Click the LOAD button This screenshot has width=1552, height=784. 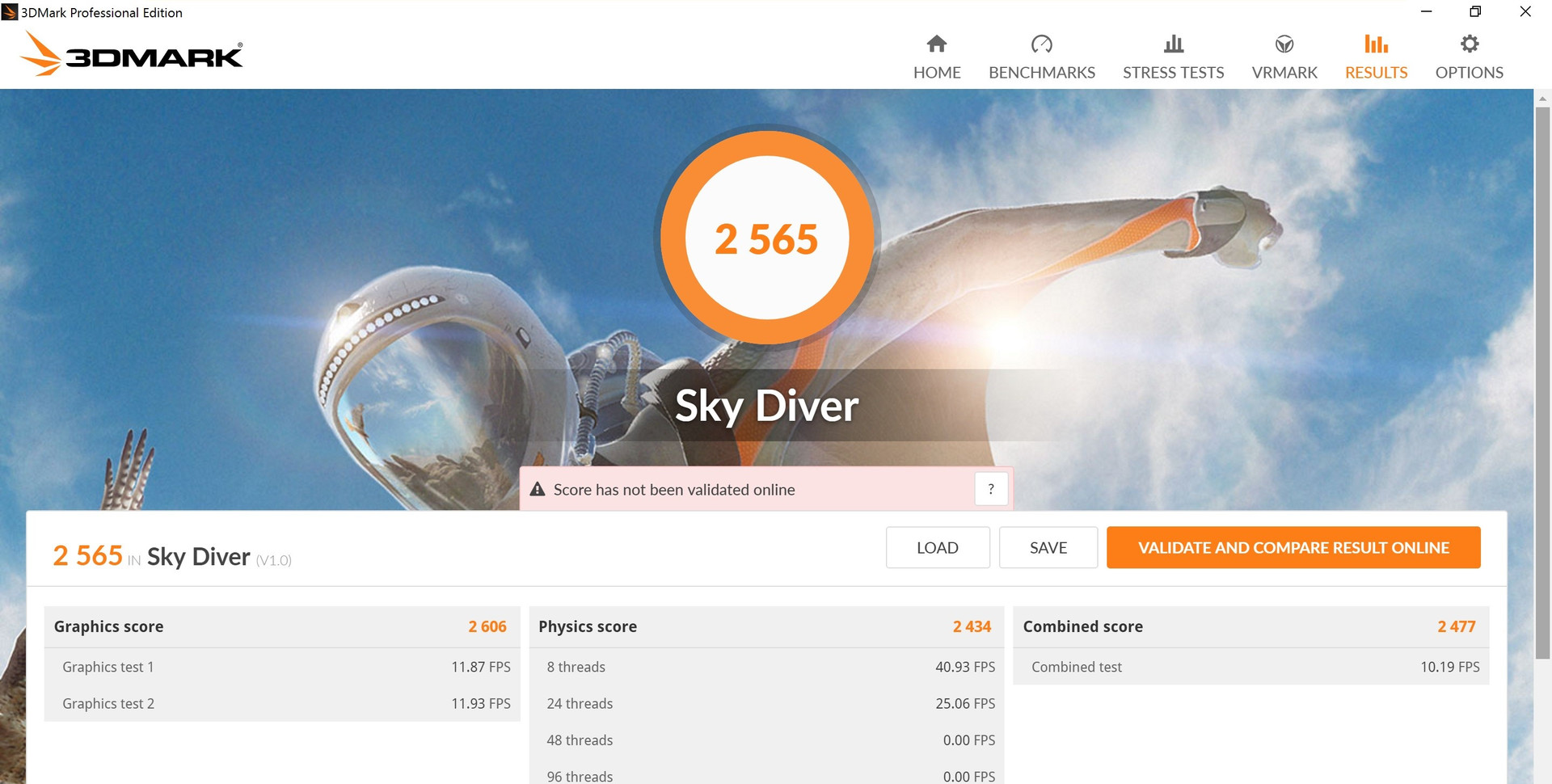pyautogui.click(x=938, y=548)
